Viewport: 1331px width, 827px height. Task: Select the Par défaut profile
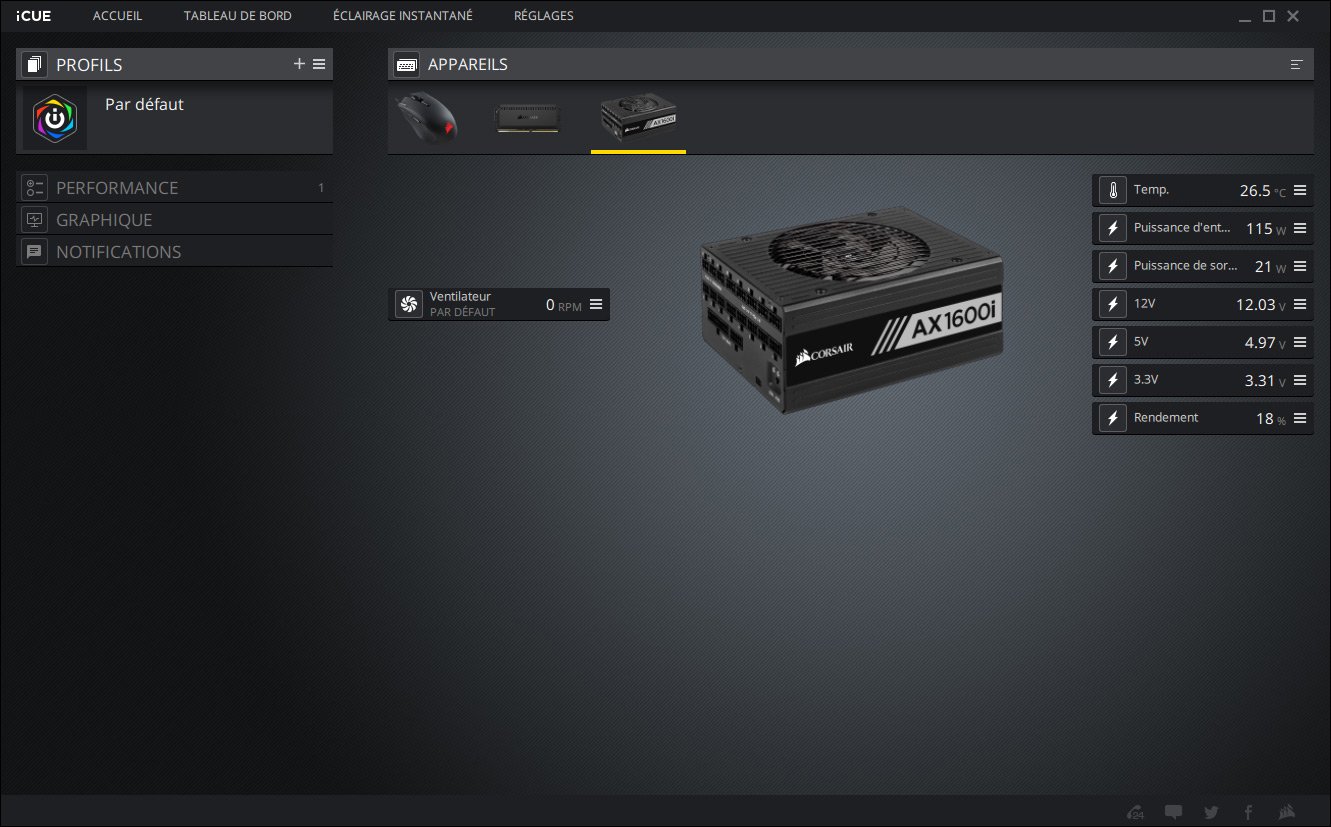pyautogui.click(x=174, y=120)
